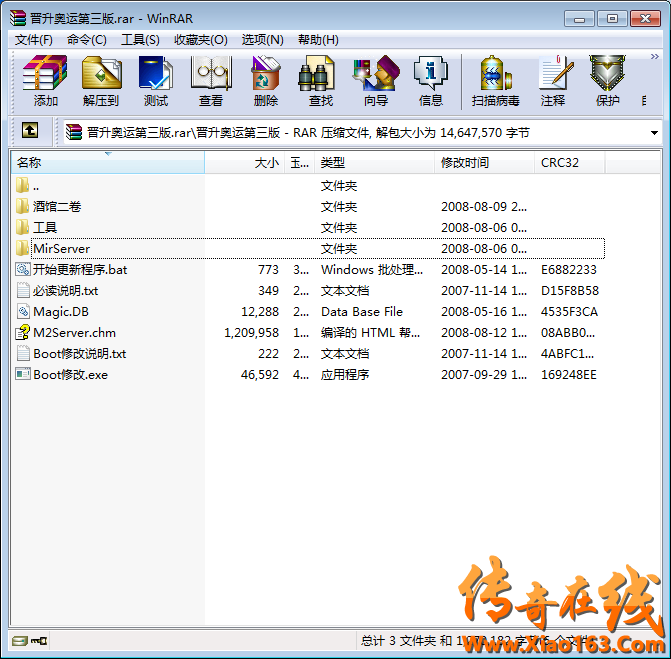This screenshot has width=671, height=659.
Task: Select the 工具 folder
Action: pos(308,228)
